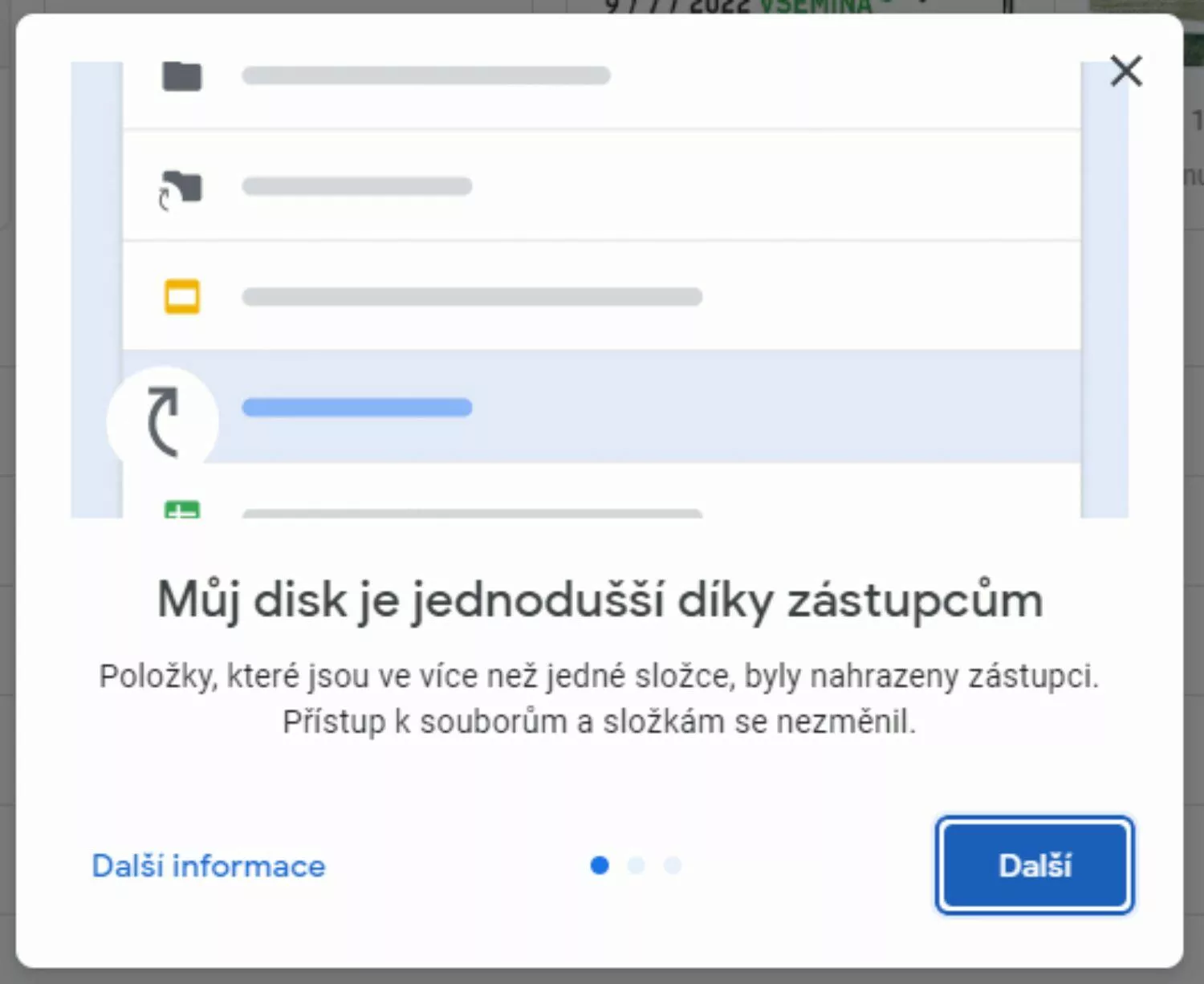Click the gray bar beside folder icon
This screenshot has width=1204, height=984.
tap(426, 75)
